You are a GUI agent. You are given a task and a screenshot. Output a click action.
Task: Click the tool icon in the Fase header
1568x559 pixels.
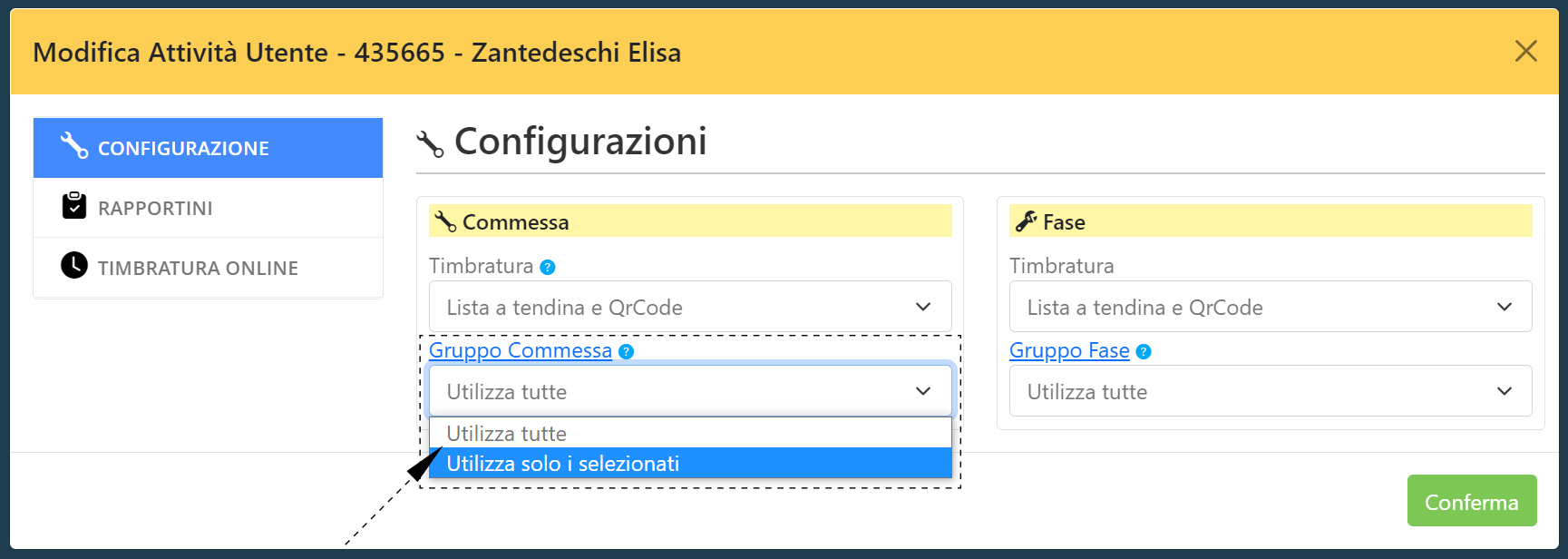coord(1027,221)
